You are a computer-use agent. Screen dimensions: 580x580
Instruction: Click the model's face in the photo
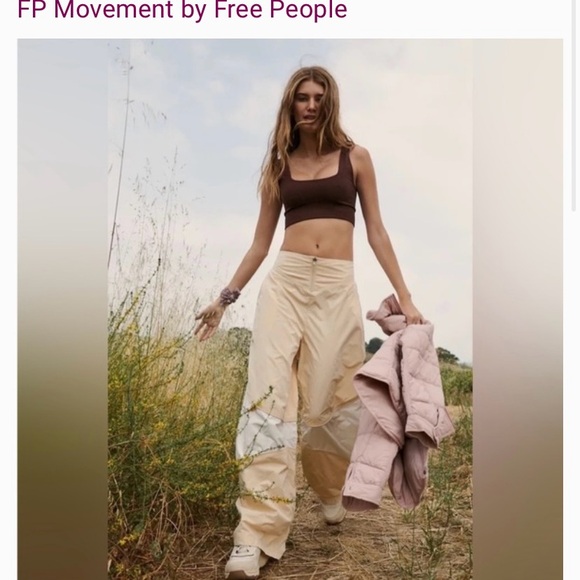coord(310,103)
